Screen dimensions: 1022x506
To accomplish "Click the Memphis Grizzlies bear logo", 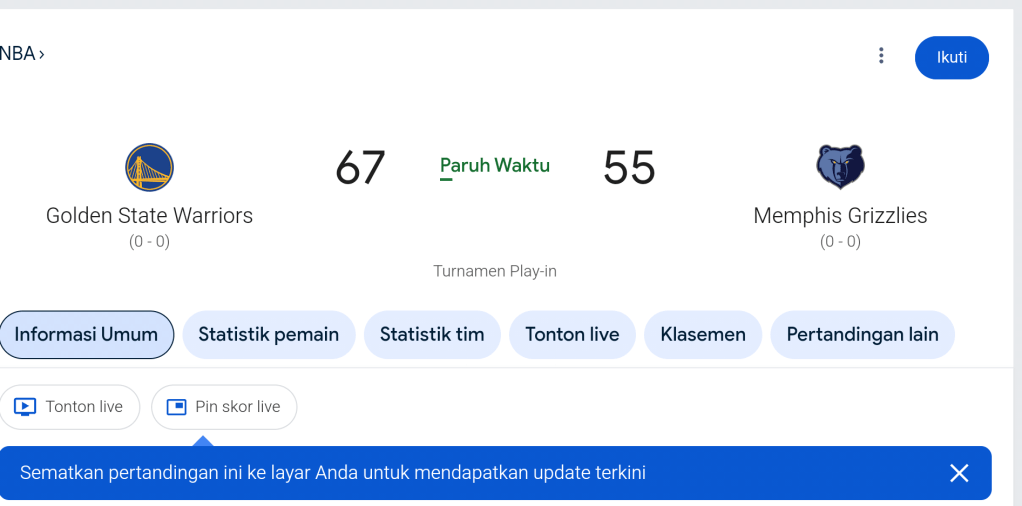I will pos(840,167).
